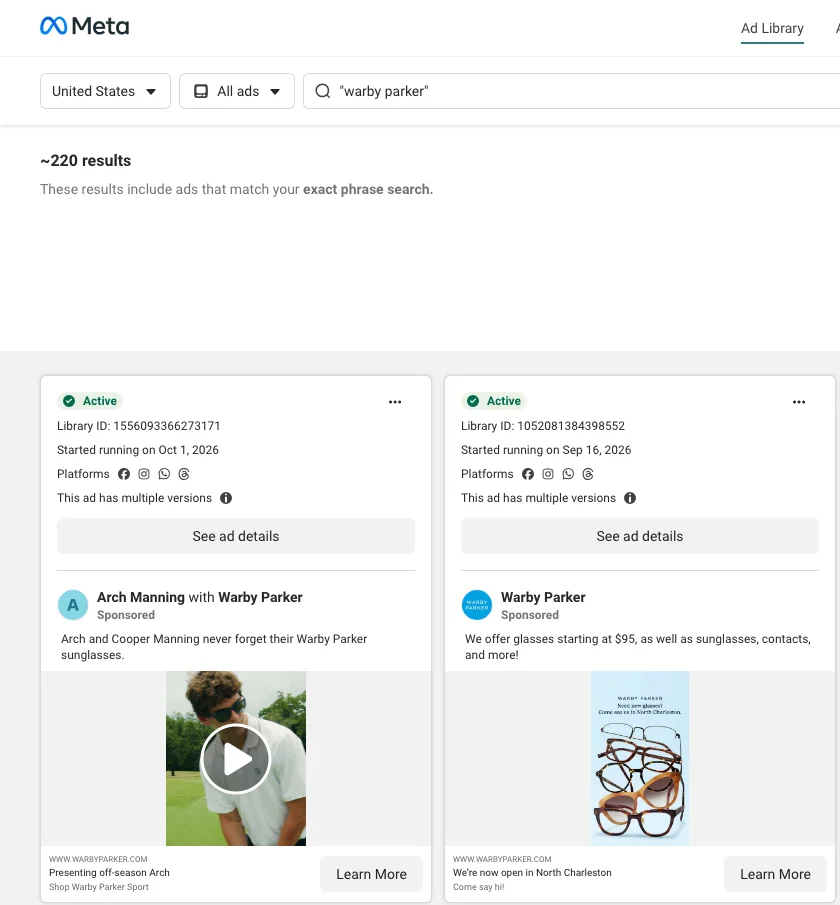This screenshot has width=840, height=905.
Task: Click the All ads category icon
Action: (x=201, y=91)
